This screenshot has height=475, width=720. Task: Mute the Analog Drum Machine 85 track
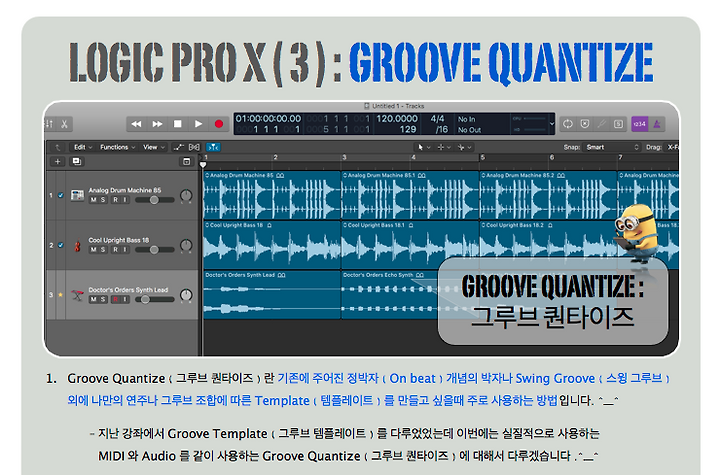(x=94, y=200)
